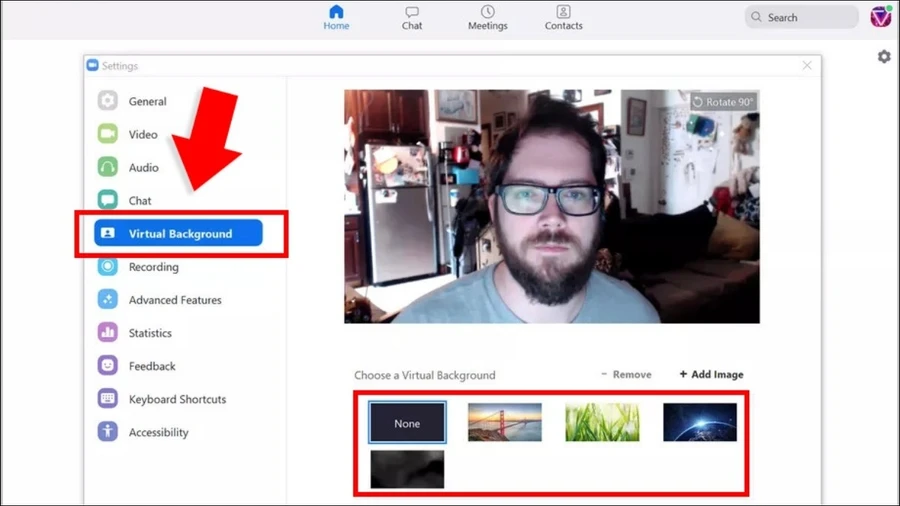Choose the Earth from space background

pyautogui.click(x=700, y=422)
